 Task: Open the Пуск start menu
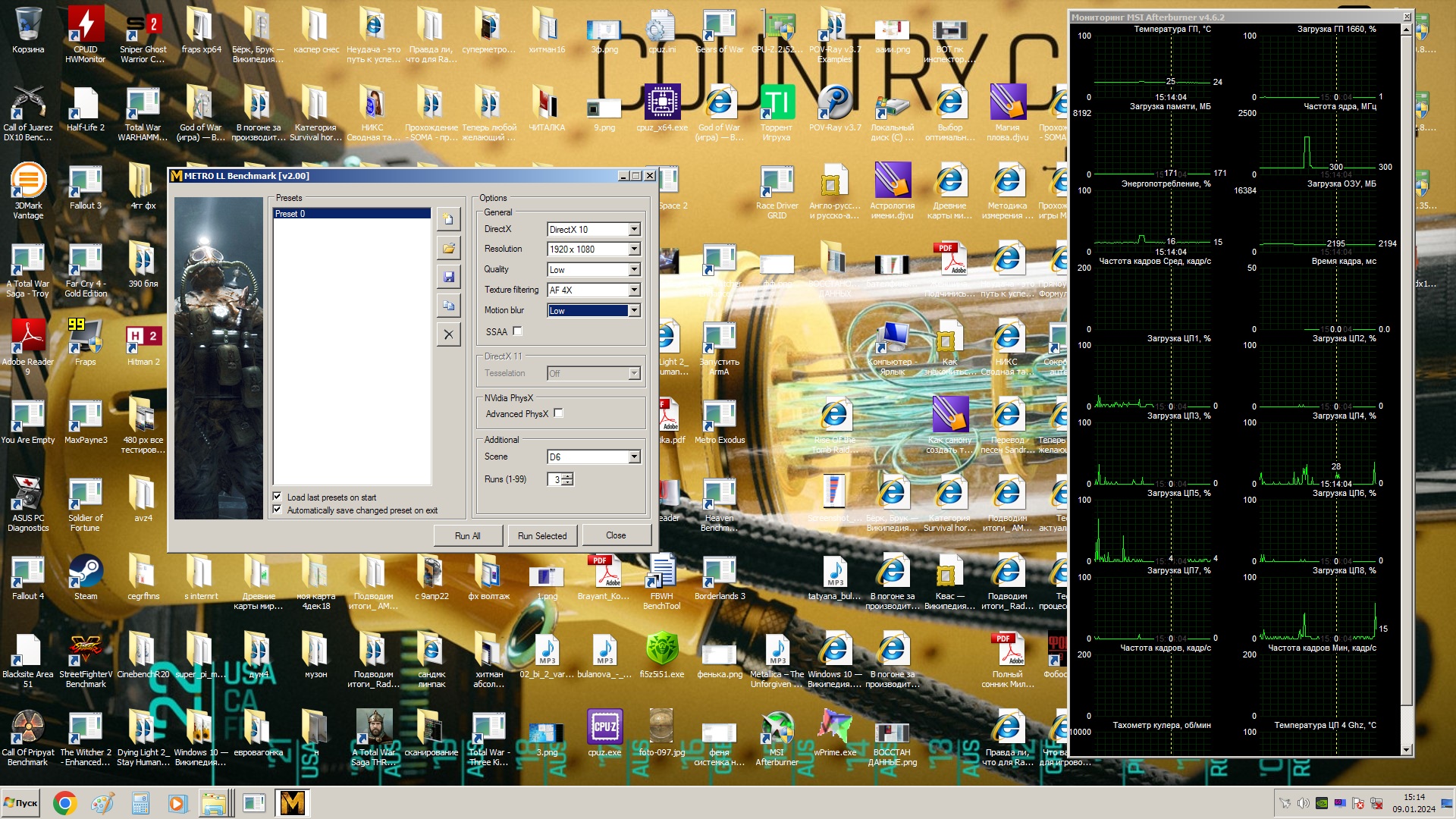click(21, 803)
